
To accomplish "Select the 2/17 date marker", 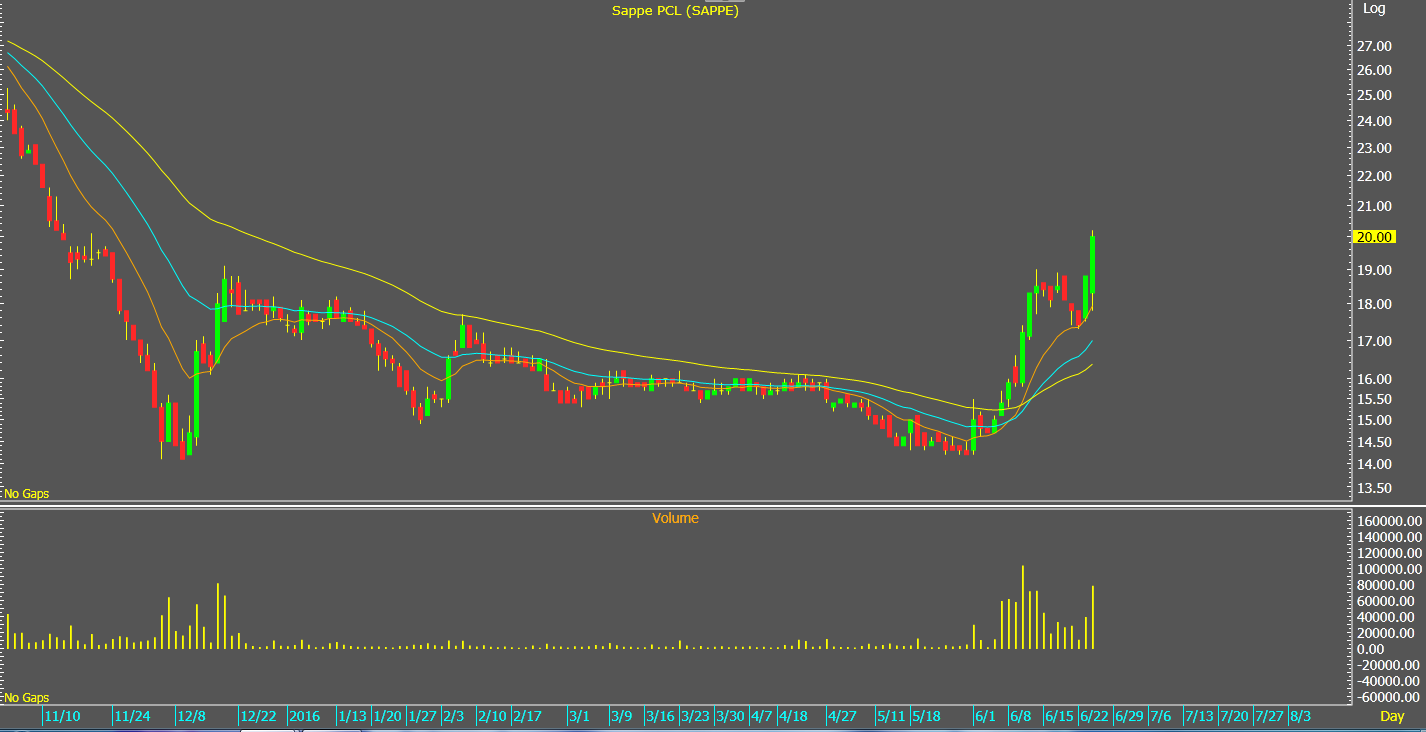I will pyautogui.click(x=526, y=717).
